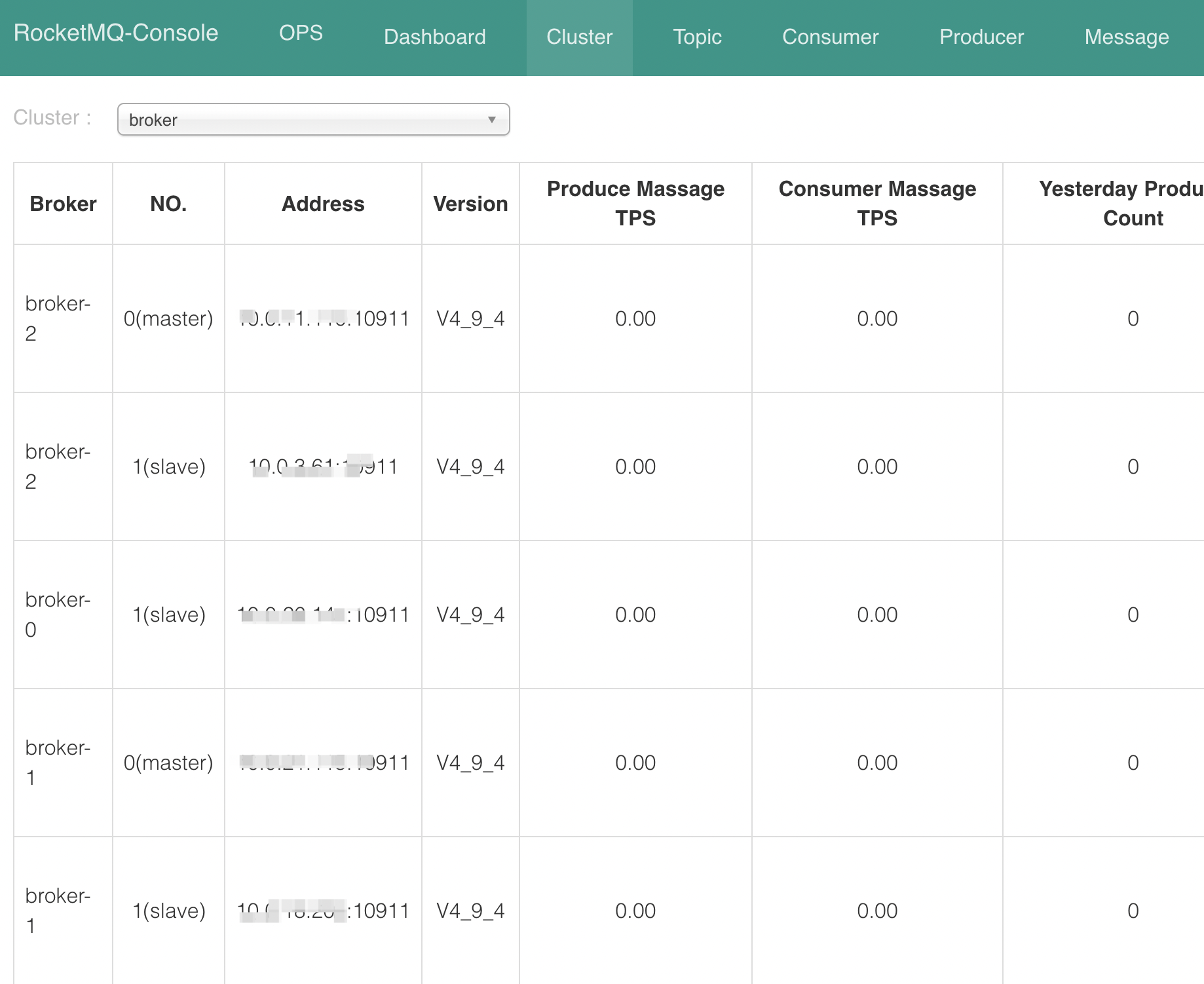Viewport: 1204px width, 984px height.
Task: Select broker-1 name in the master row
Action: tap(58, 763)
